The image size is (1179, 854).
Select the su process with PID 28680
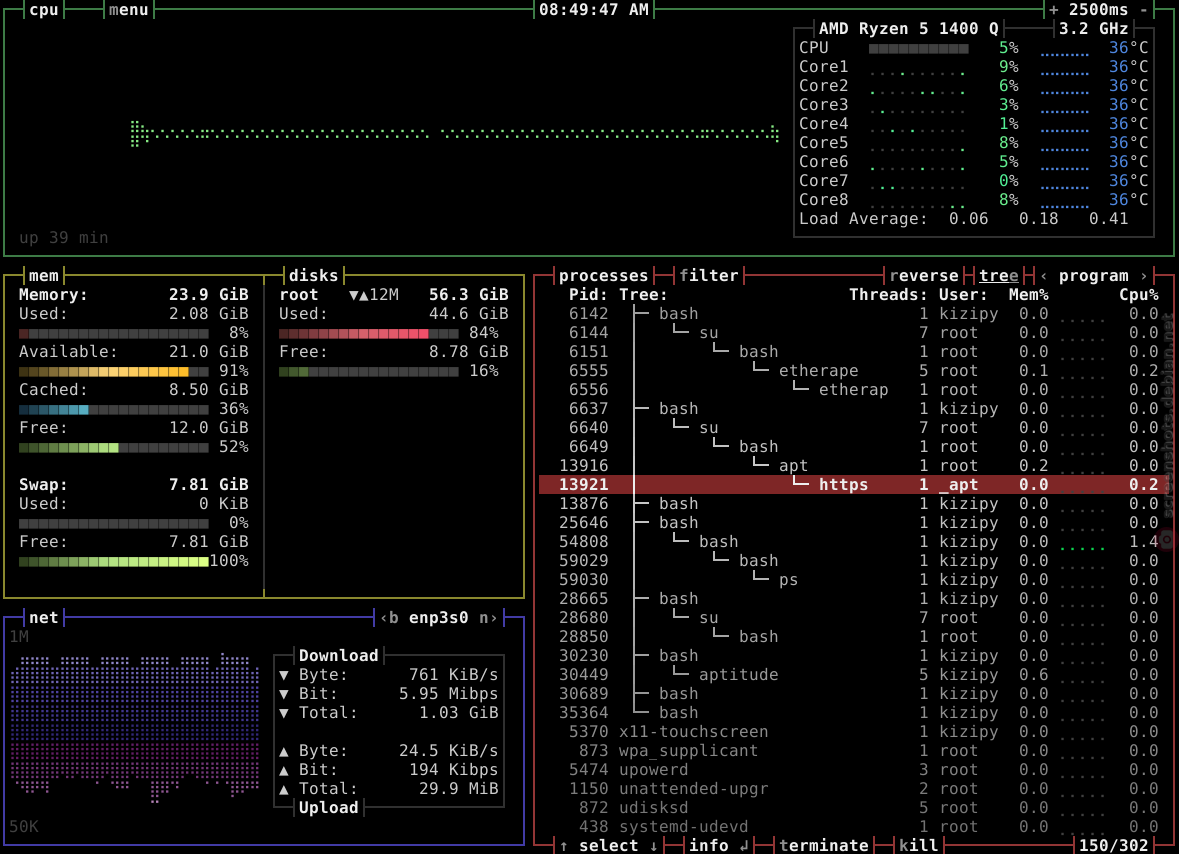(849, 618)
